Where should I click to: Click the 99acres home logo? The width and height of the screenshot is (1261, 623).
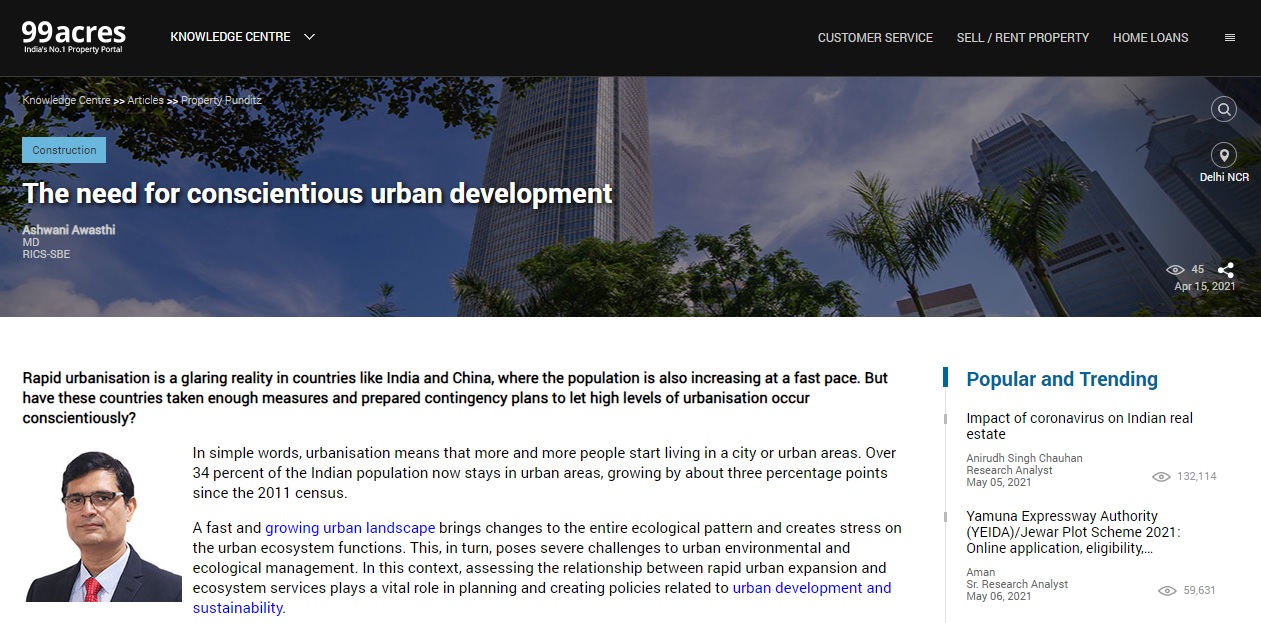71,33
